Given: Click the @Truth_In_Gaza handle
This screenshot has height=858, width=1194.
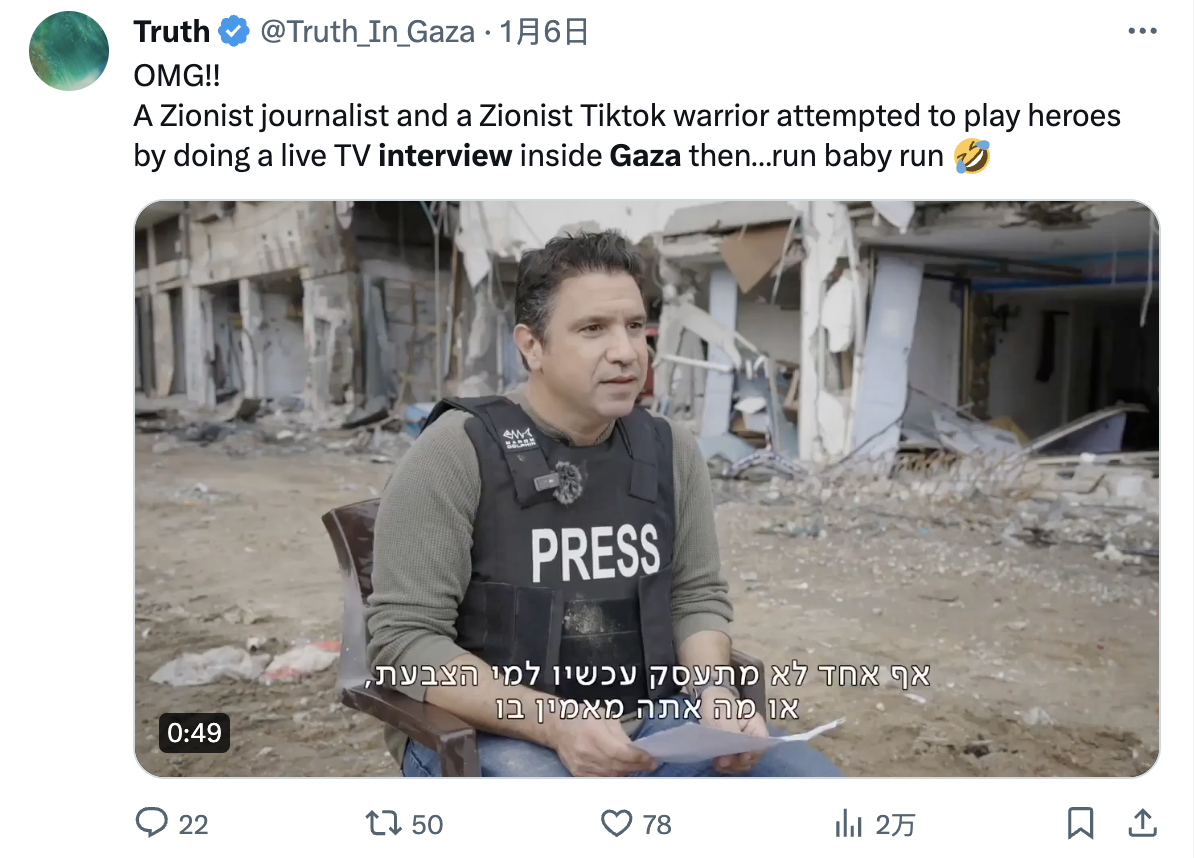Looking at the screenshot, I should pyautogui.click(x=368, y=32).
